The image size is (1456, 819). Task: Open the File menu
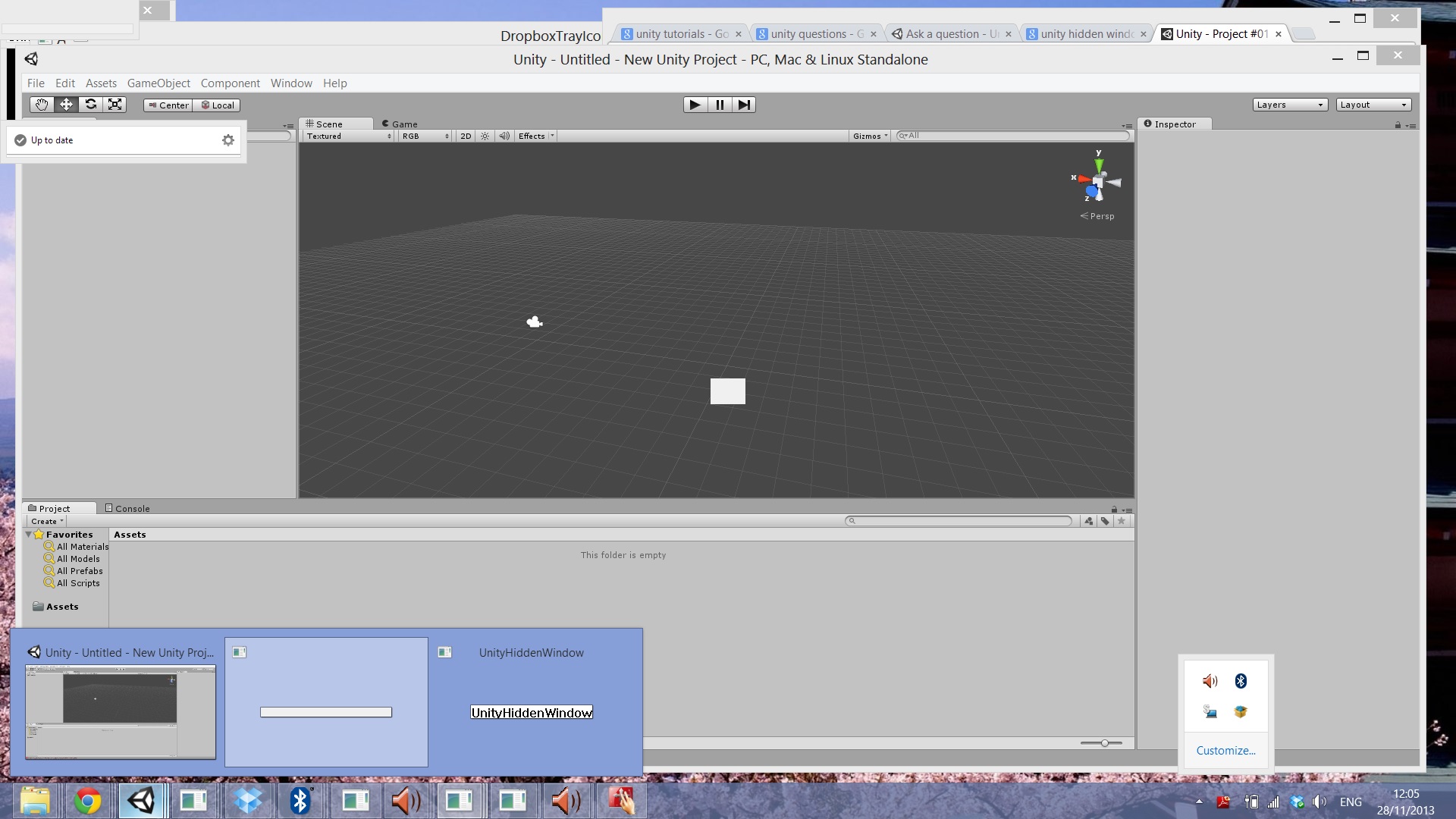[x=36, y=83]
